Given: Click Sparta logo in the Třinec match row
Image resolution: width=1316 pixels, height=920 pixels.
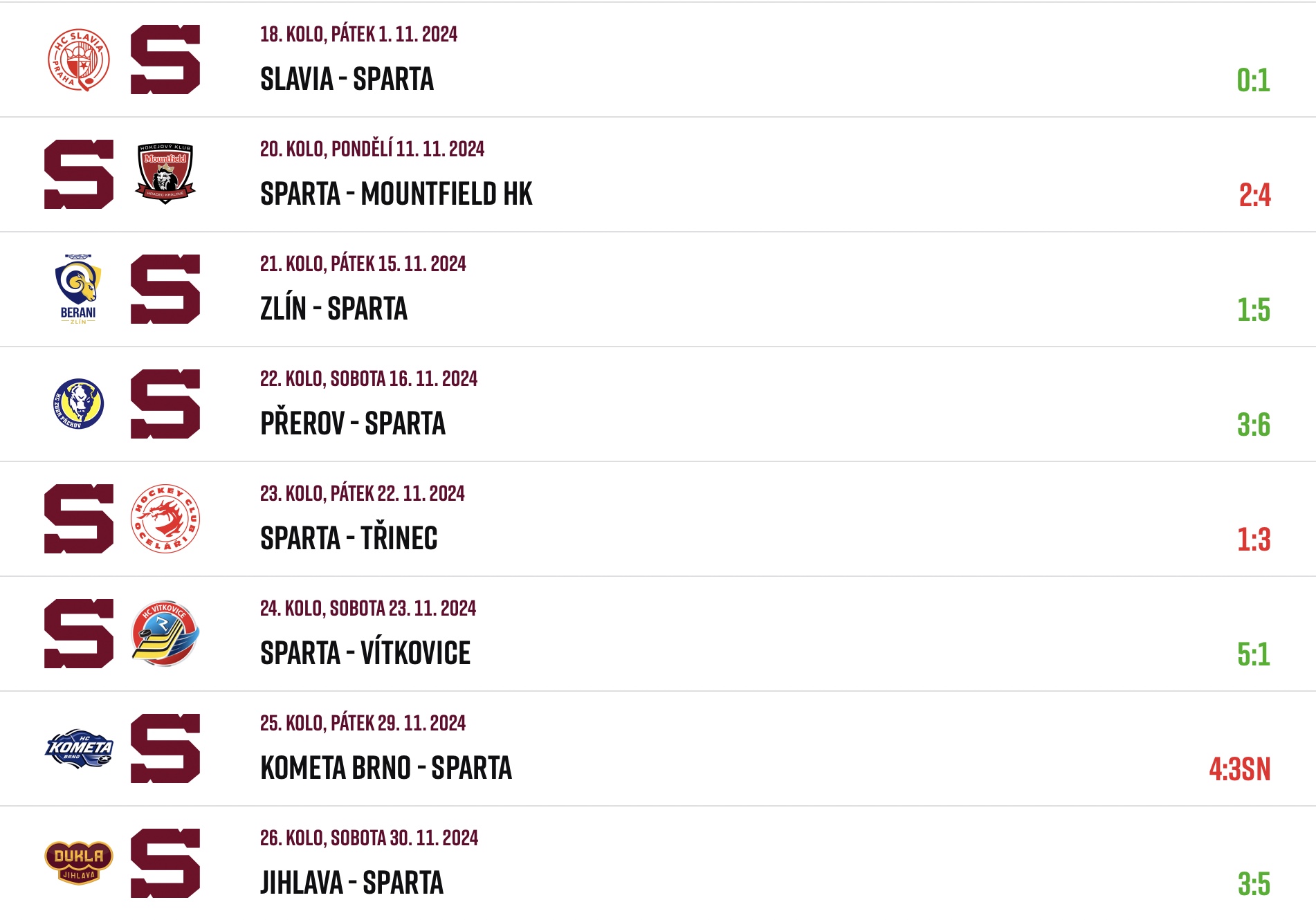Looking at the screenshot, I should tap(79, 519).
